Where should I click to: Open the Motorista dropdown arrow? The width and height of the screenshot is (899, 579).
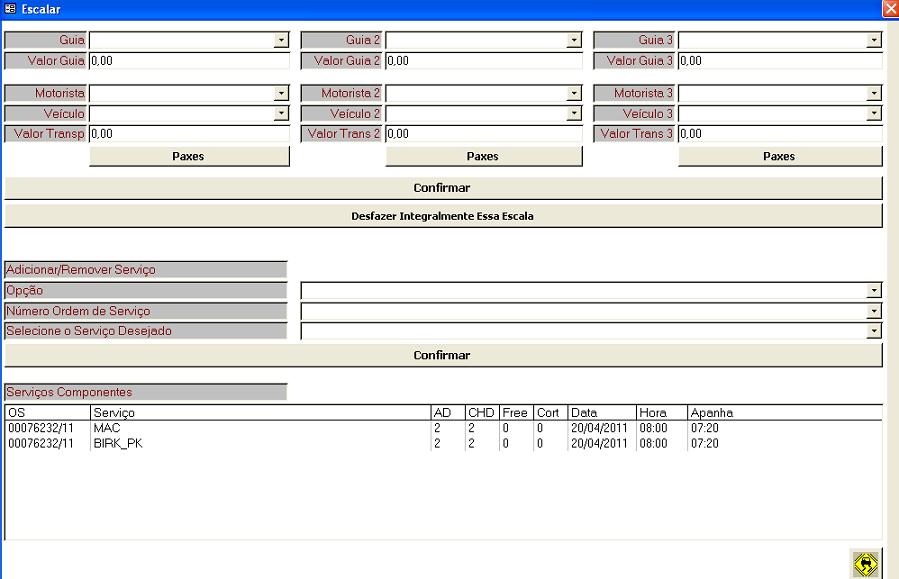281,93
